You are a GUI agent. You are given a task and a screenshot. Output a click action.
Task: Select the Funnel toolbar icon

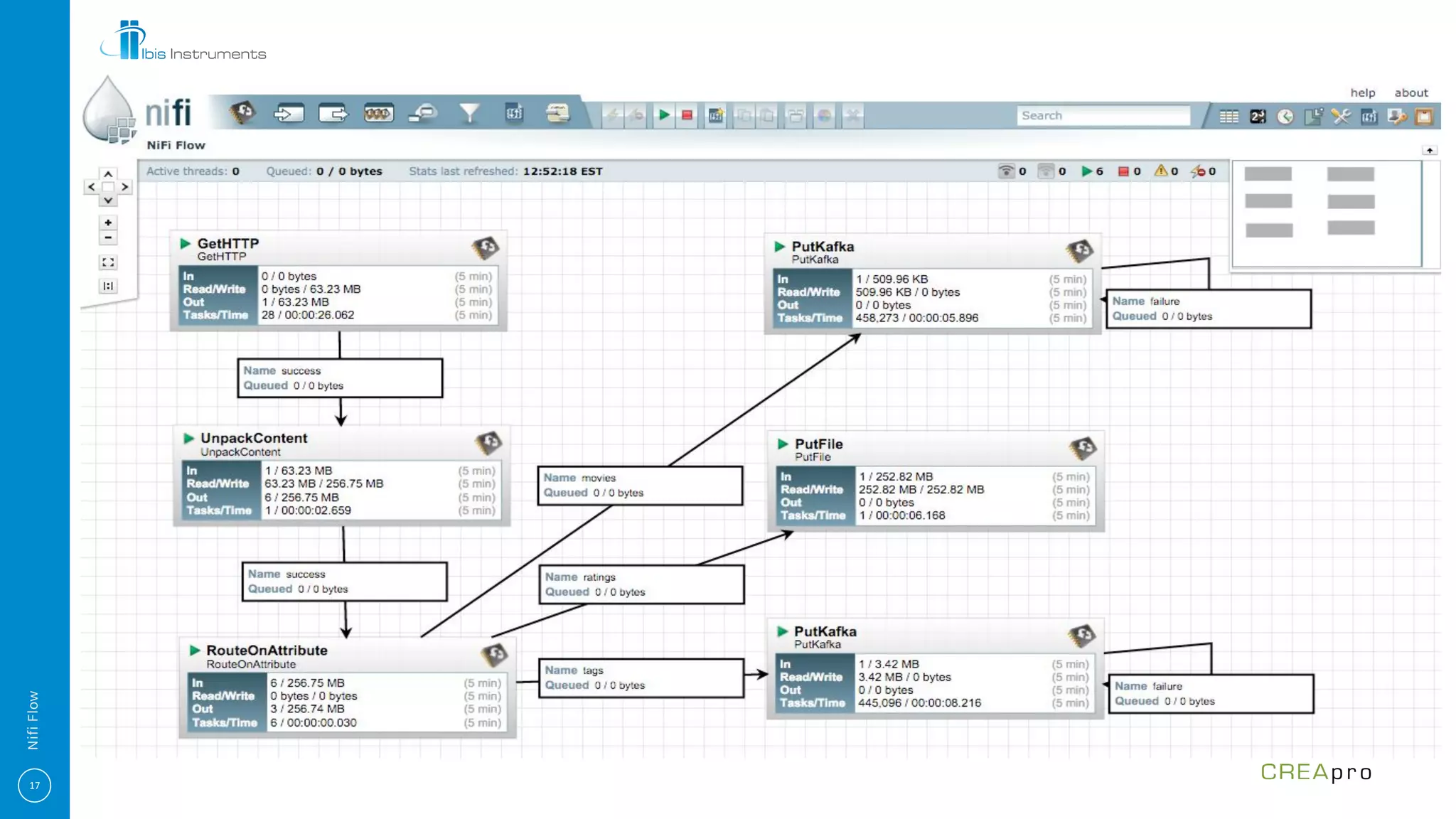pyautogui.click(x=469, y=113)
